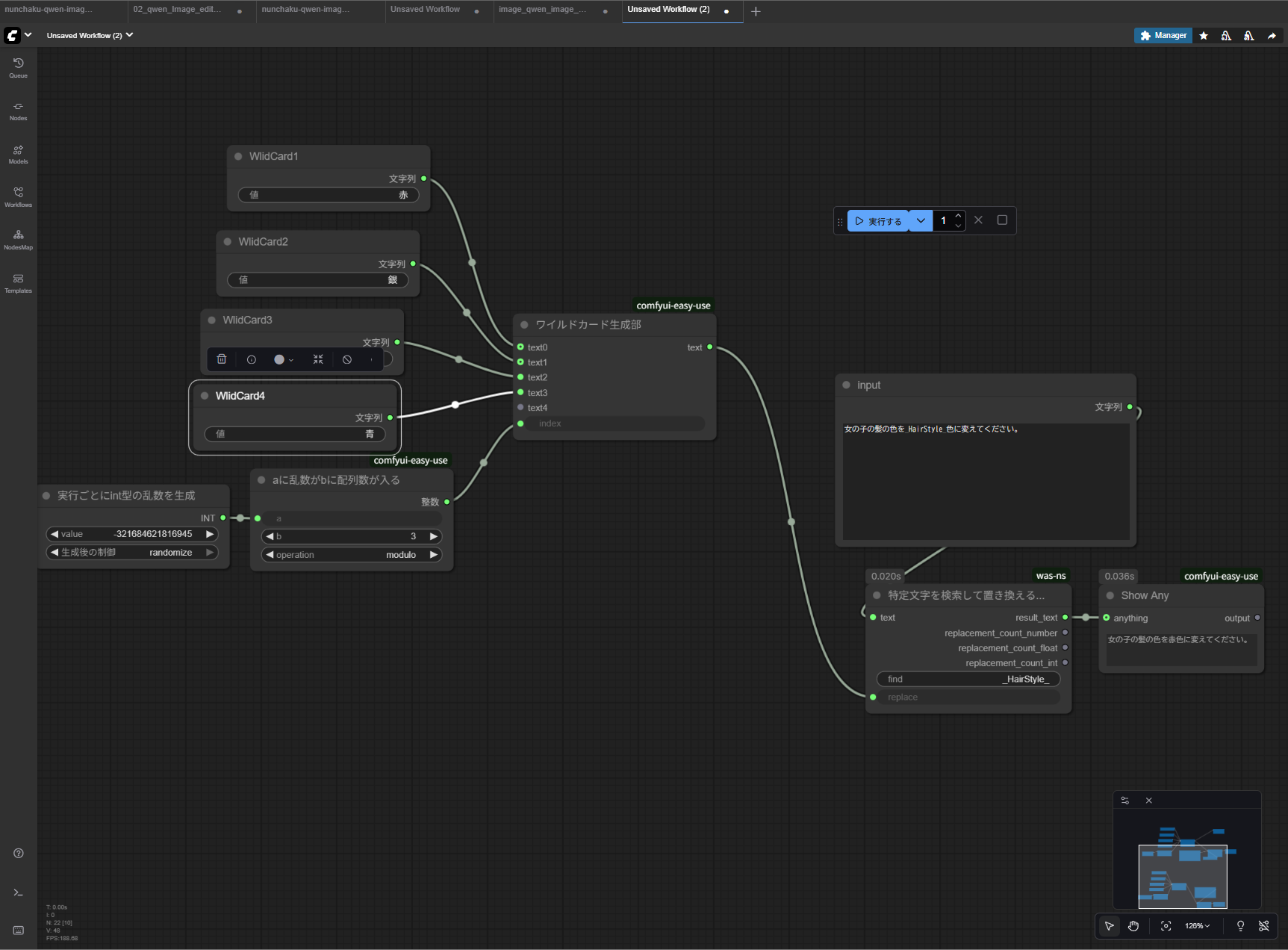Open minimap settings sliders icon
Viewport: 1288px width, 950px height.
coord(1125,801)
